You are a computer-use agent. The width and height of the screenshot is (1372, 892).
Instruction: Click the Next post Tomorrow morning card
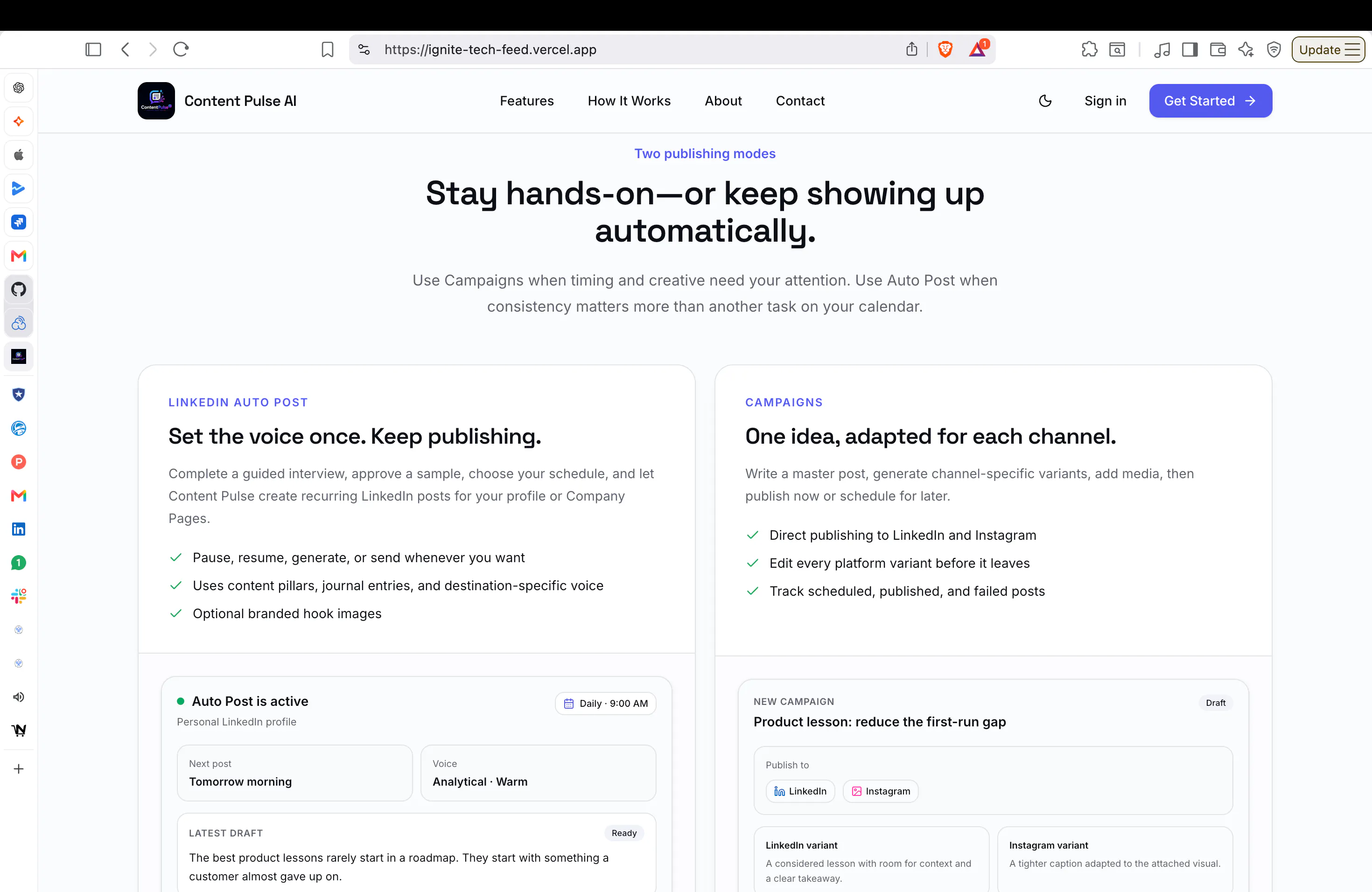[294, 773]
